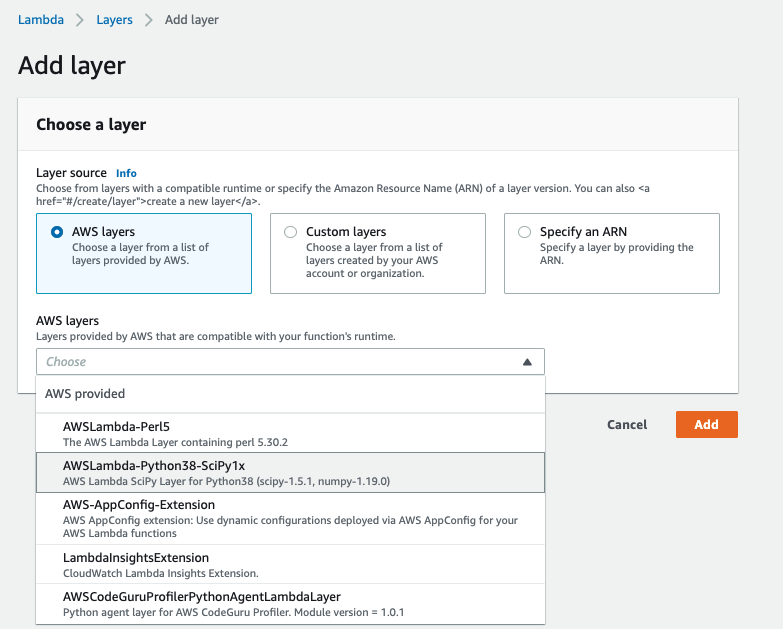Click the Add layer page title
The width and height of the screenshot is (783, 629).
[x=72, y=65]
